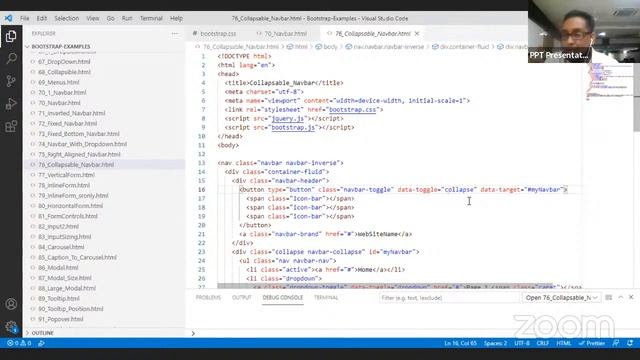Open 71_Inverted_Navbar.html file
Viewport: 640px width, 360px height.
71,113
